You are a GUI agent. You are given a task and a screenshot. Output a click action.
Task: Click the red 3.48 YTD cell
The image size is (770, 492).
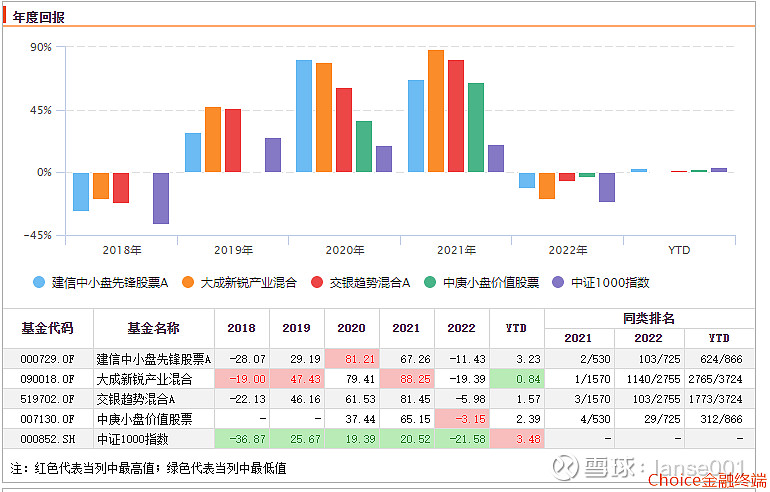coord(517,439)
